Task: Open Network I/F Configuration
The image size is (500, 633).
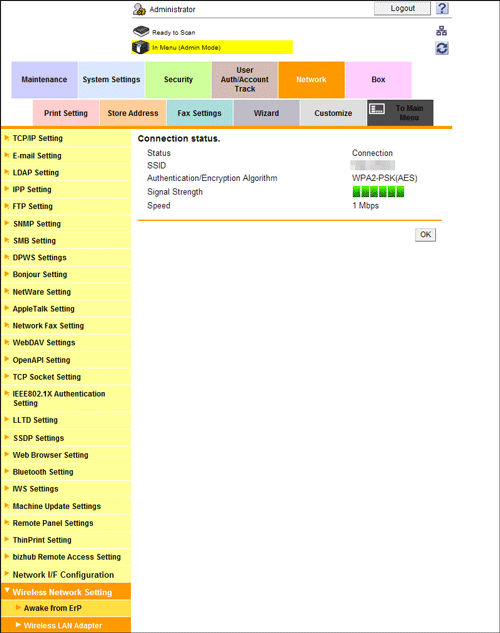Action: [x=66, y=574]
